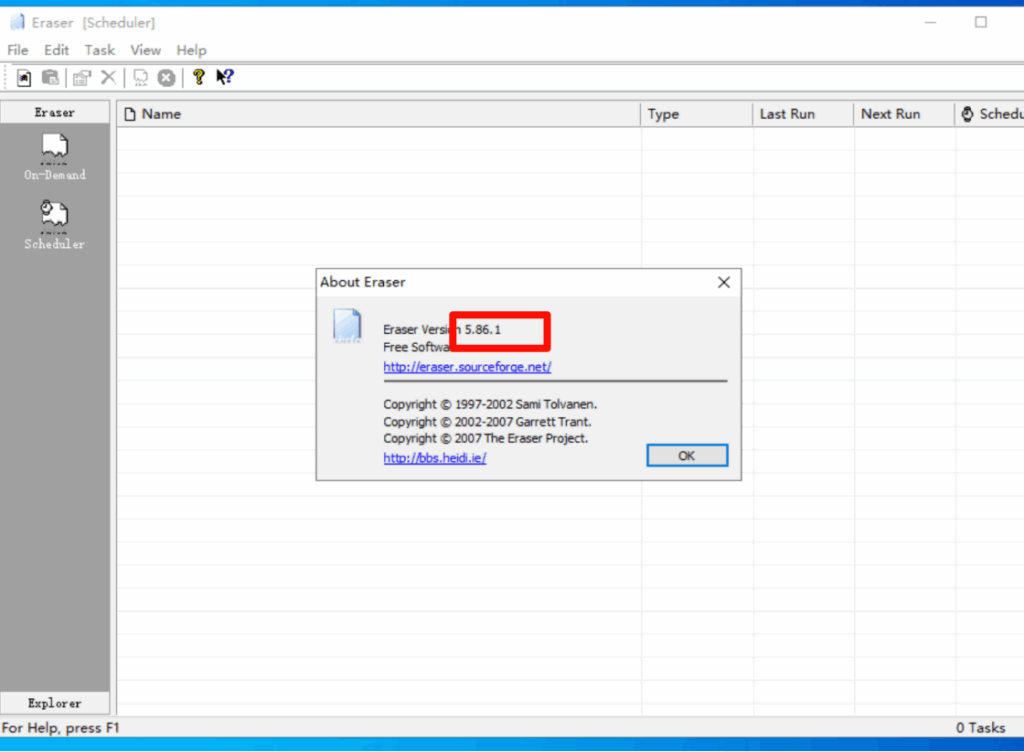
Task: Activate the context help pointer icon
Action: pos(225,77)
